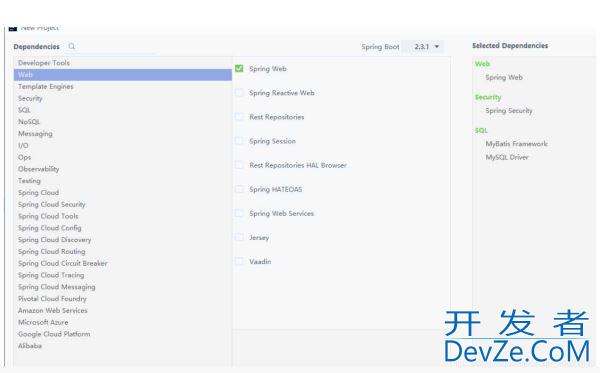Select Spring Cloud Circuit Breaker category
The image size is (600, 373).
[x=122, y=263]
